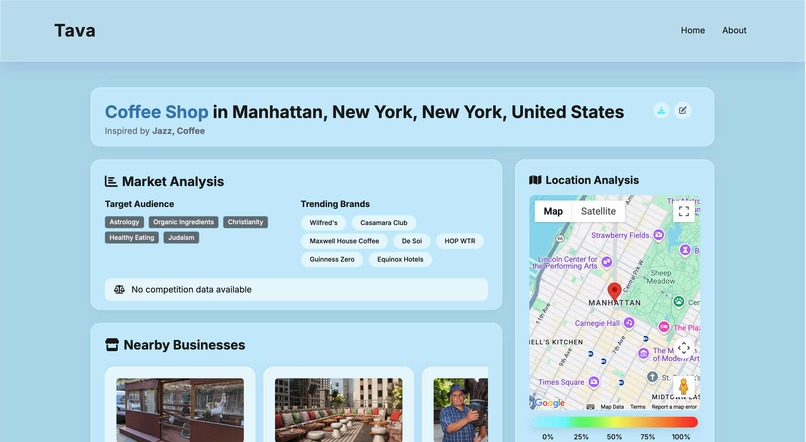Click the Carnegie Hall map marker
The image size is (806, 442).
pos(629,323)
